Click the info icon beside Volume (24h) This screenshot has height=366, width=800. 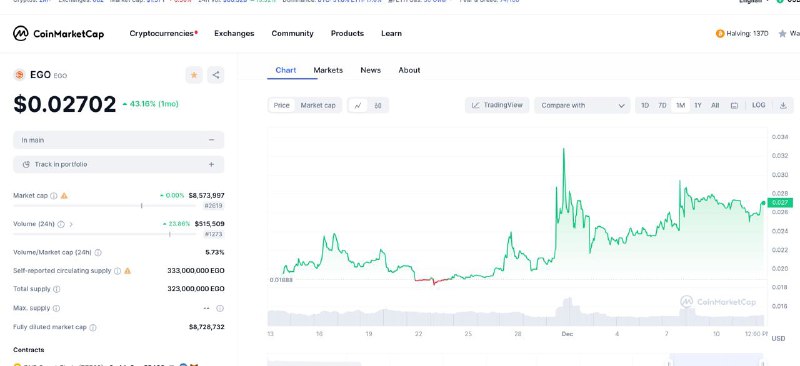coord(61,224)
